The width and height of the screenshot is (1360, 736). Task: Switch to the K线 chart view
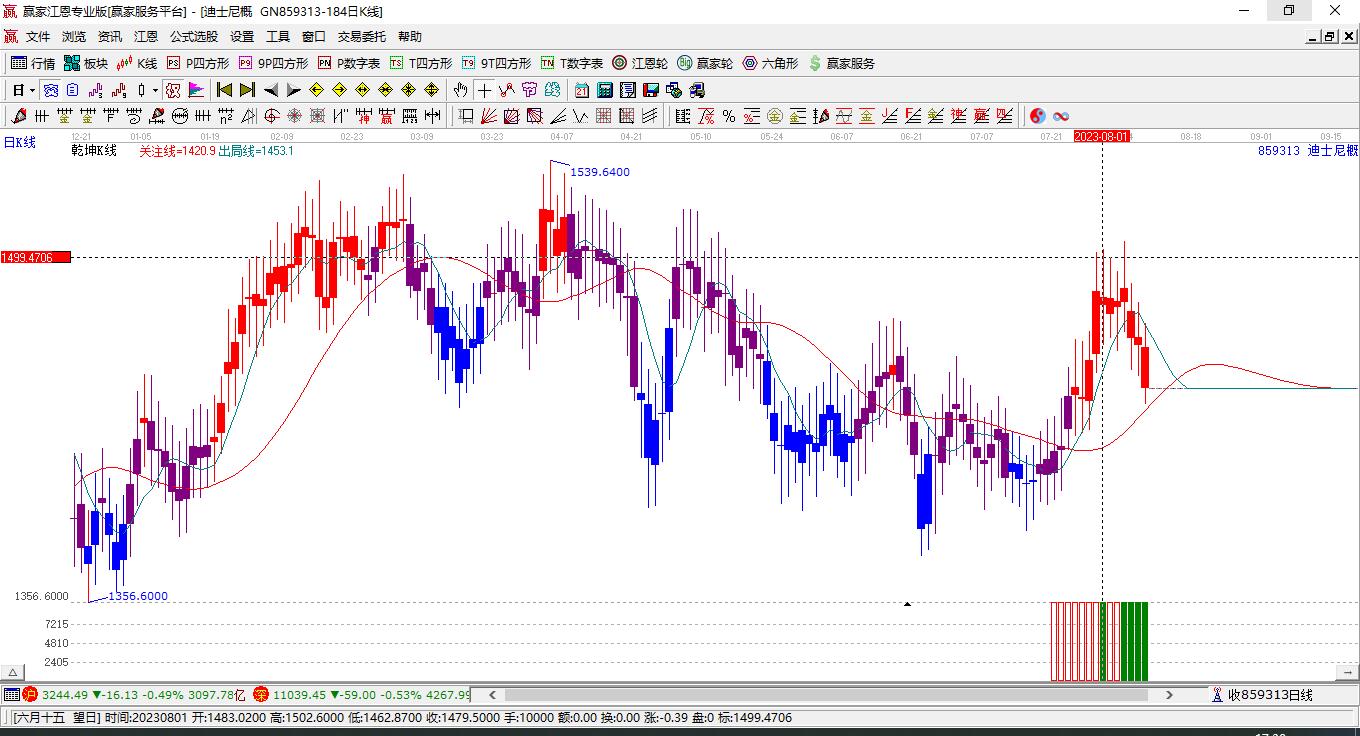click(x=136, y=63)
